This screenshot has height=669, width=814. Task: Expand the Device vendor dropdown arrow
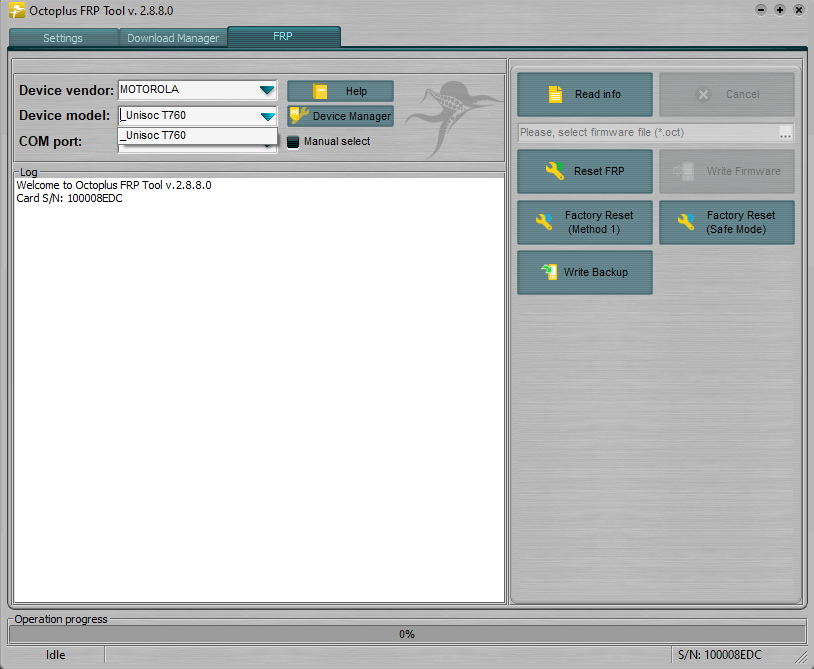pos(266,90)
